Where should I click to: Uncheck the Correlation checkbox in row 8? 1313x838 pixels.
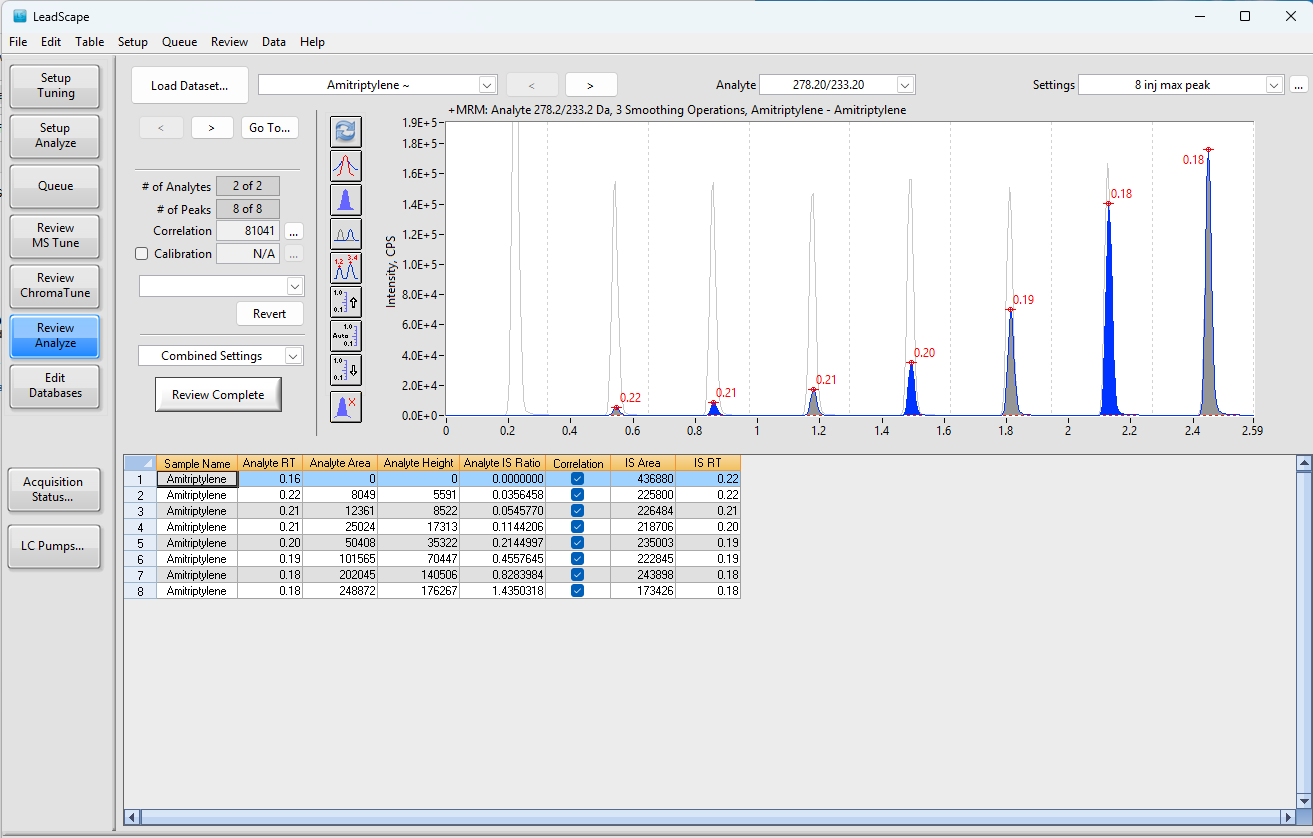tap(578, 591)
